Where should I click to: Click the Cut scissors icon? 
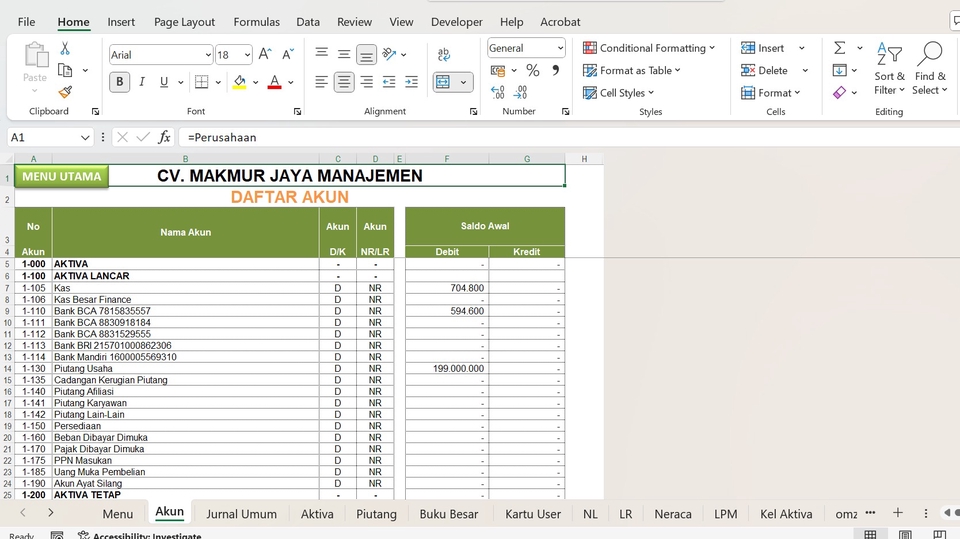65,48
